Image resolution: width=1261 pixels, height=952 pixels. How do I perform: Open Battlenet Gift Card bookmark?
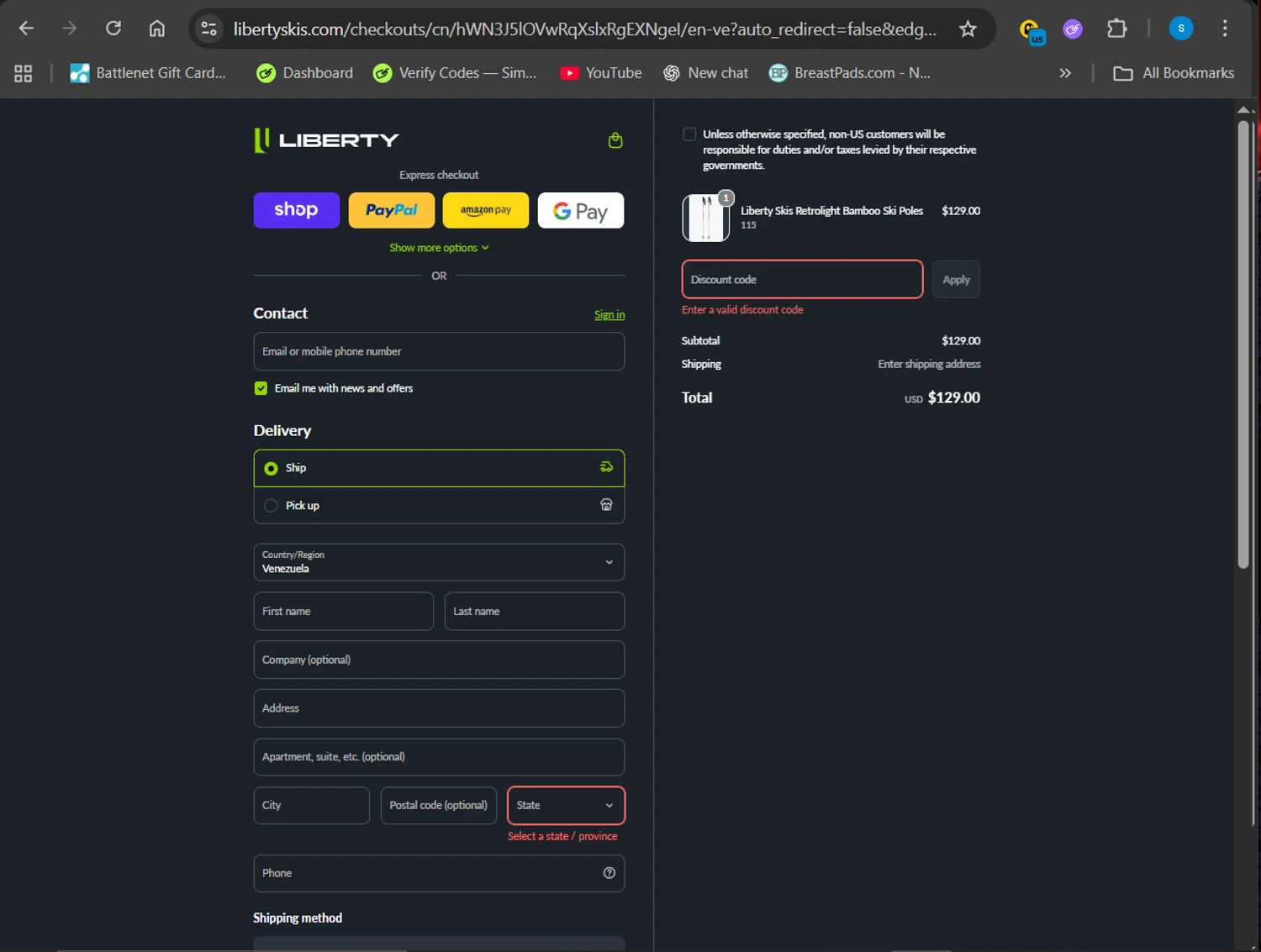[148, 73]
